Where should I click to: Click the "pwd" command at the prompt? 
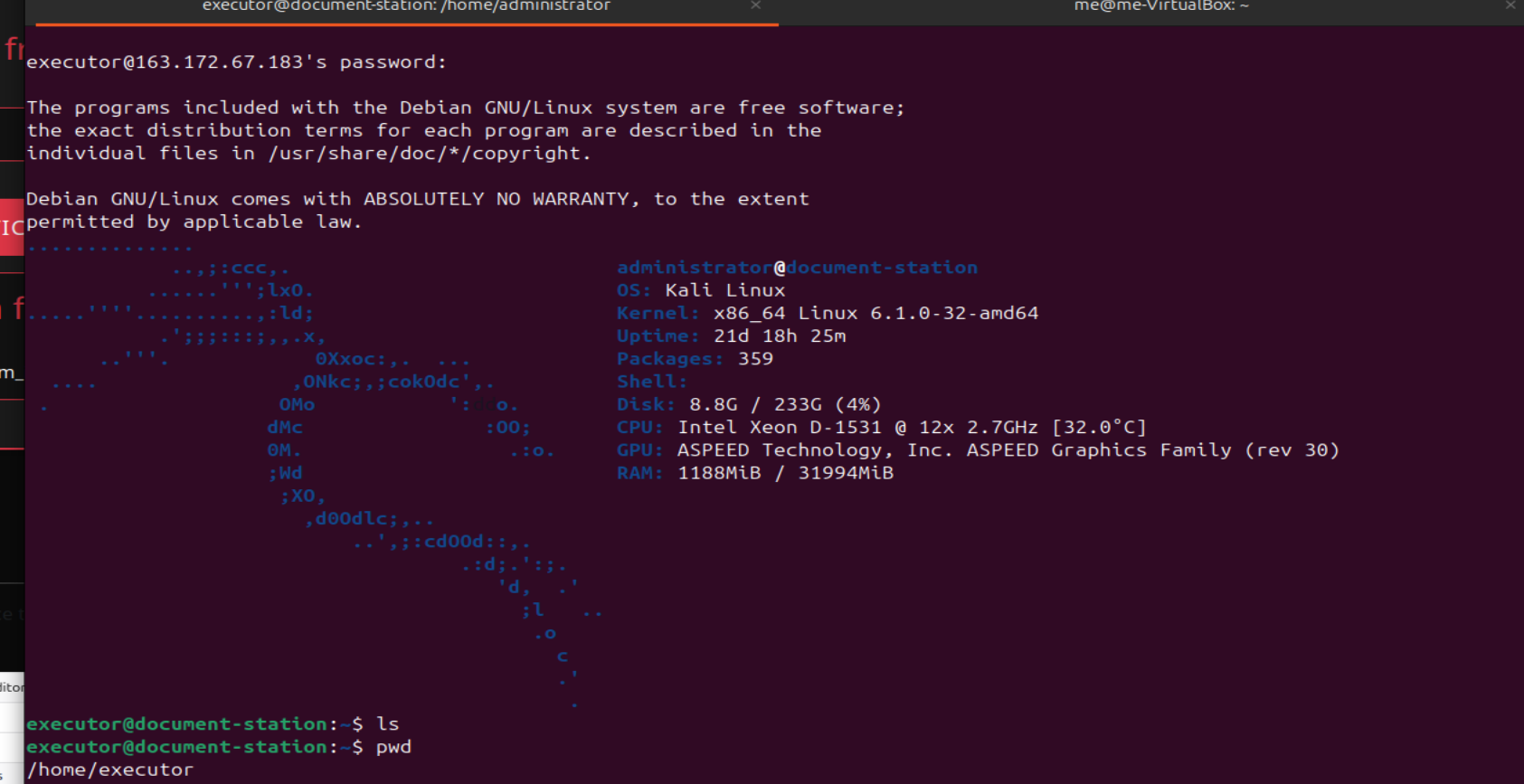point(393,747)
